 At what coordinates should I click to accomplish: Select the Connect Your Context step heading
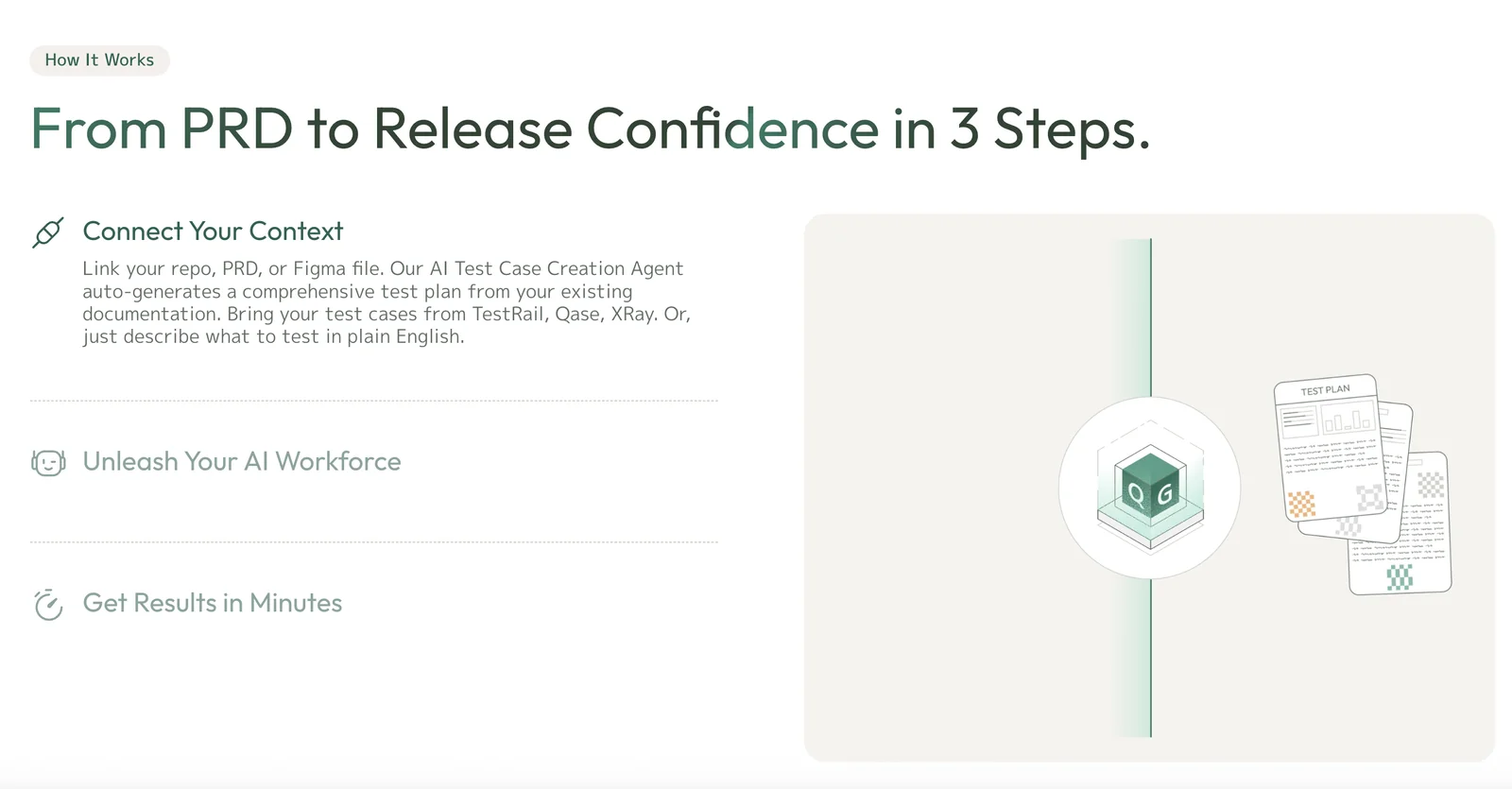213,232
